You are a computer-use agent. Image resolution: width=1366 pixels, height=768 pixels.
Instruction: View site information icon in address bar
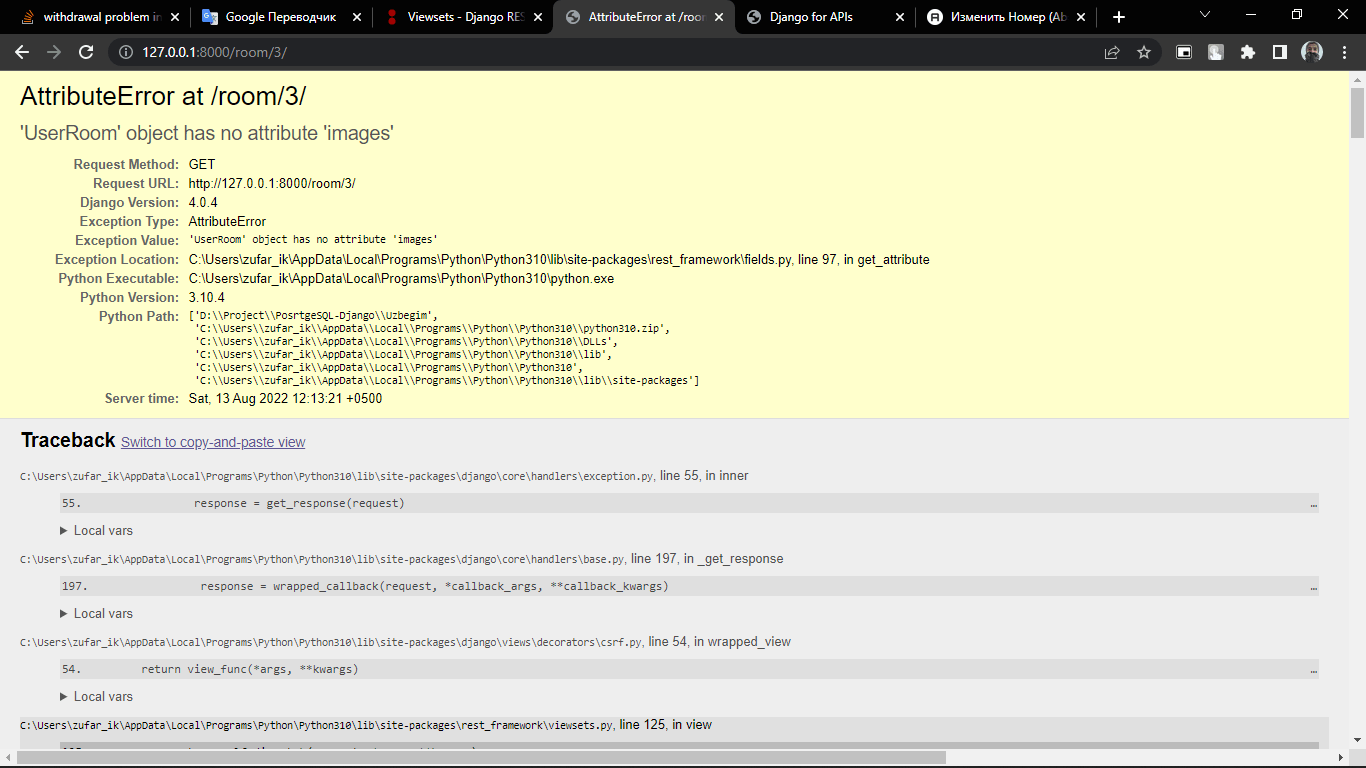point(126,52)
